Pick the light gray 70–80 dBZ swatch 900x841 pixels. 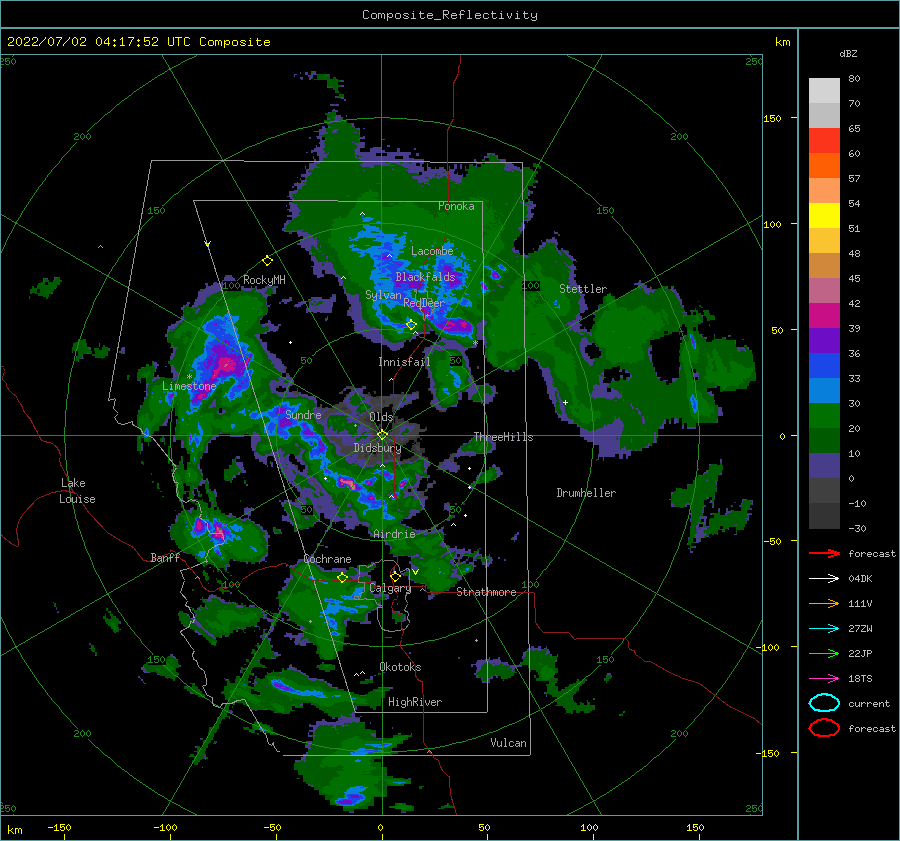coord(824,91)
